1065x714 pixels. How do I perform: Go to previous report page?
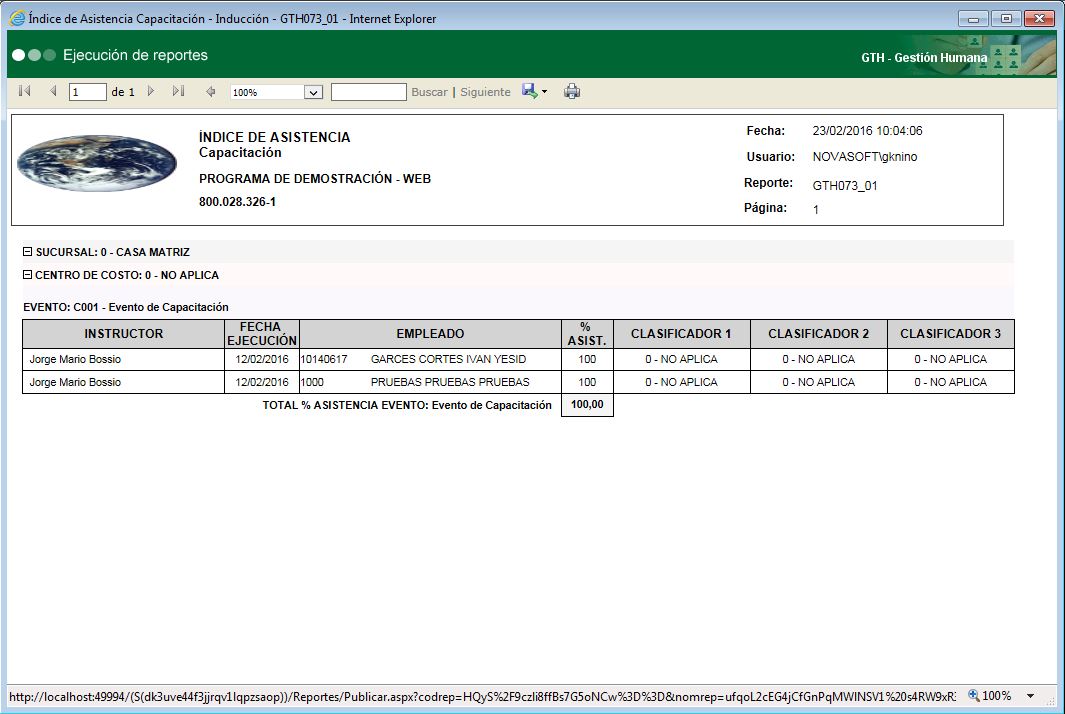(x=53, y=92)
